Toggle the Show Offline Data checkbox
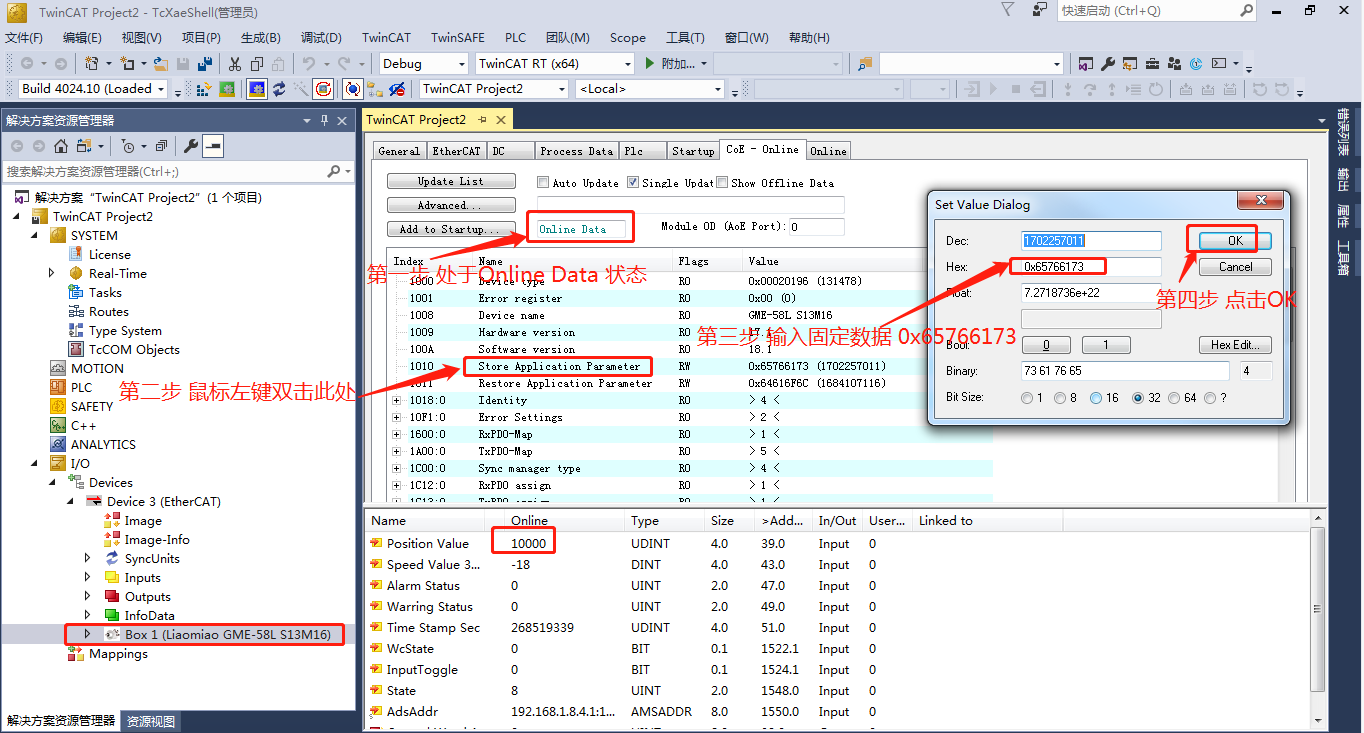Viewport: 1364px width, 733px height. (722, 183)
